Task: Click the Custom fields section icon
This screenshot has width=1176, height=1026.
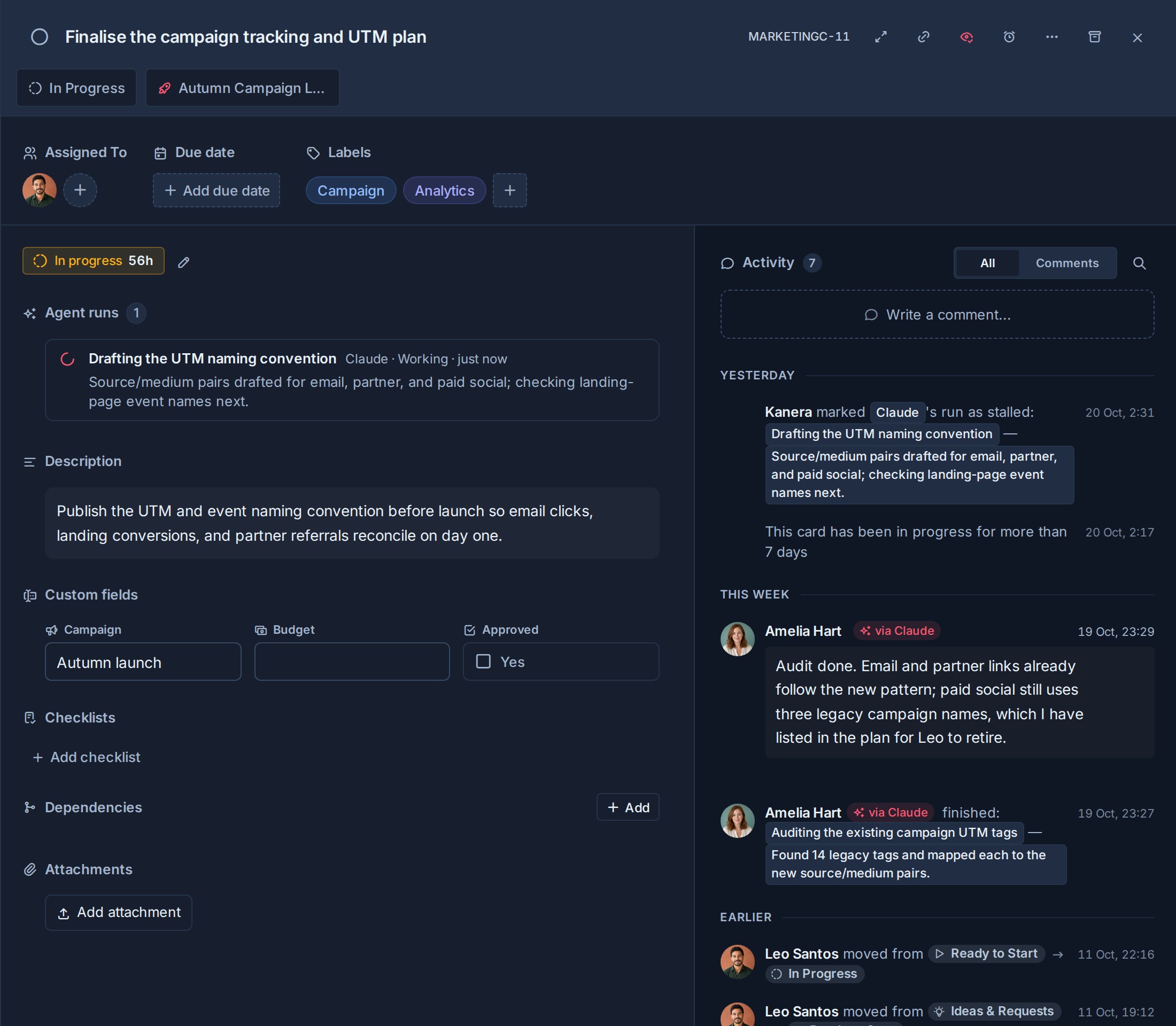Action: (30, 595)
